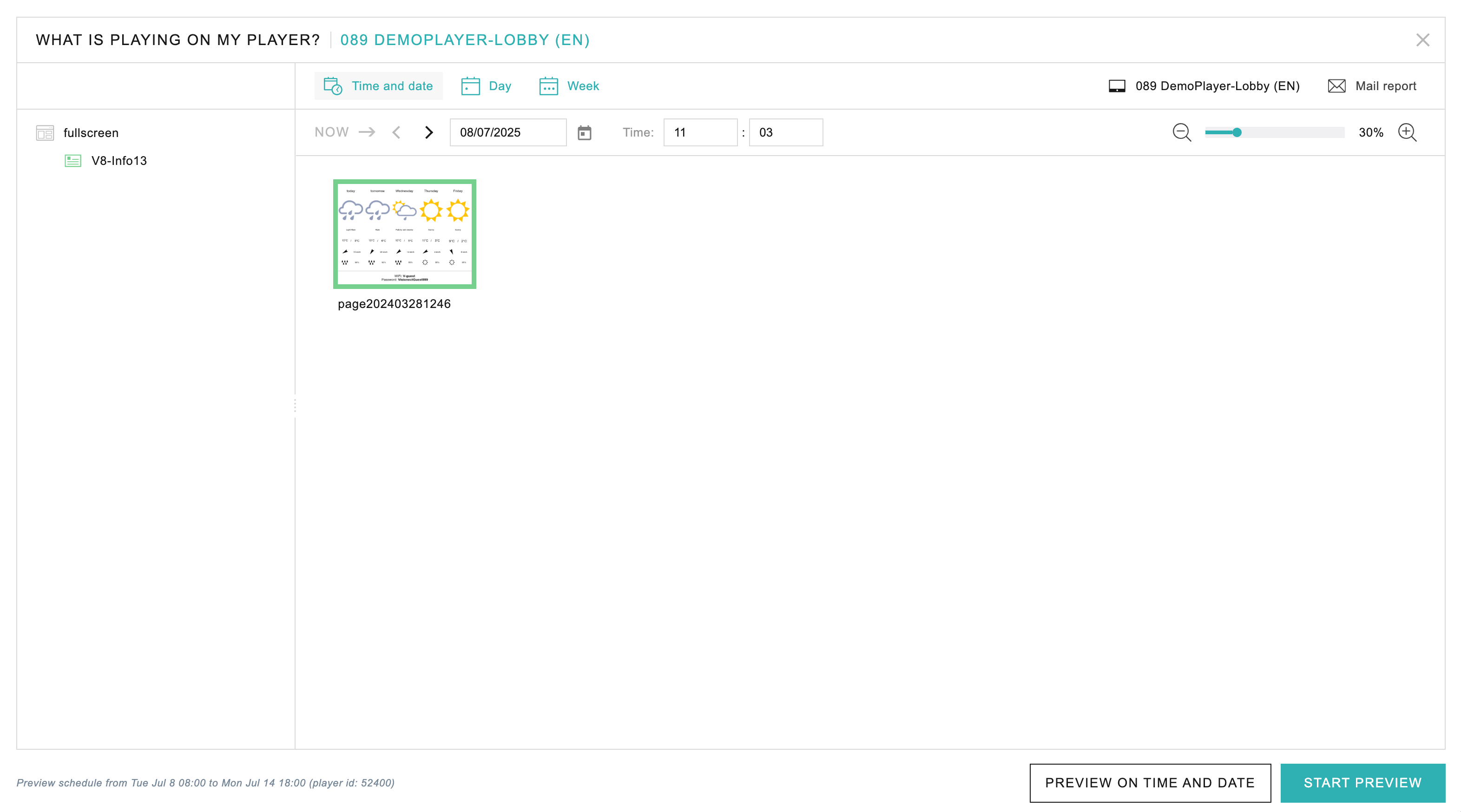Open the calendar date picker
1461x812 pixels.
(x=584, y=133)
